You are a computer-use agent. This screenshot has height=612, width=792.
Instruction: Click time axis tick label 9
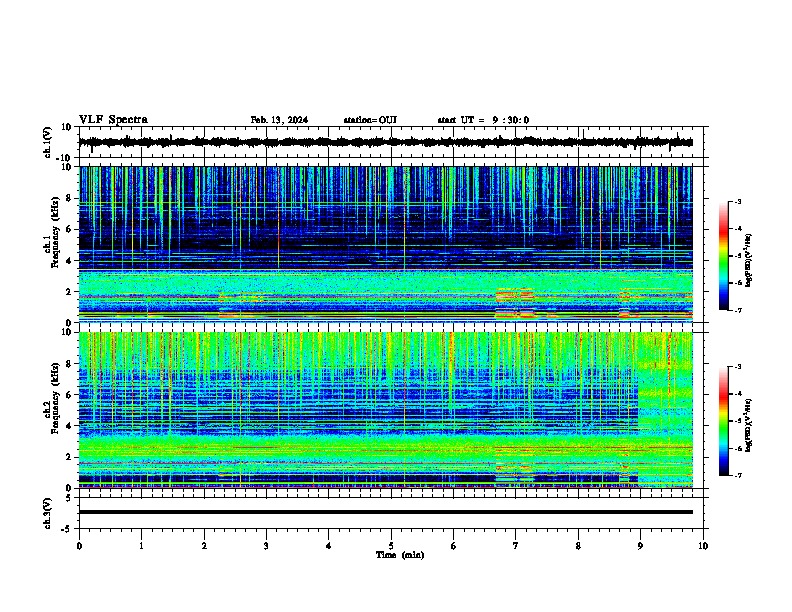640,546
